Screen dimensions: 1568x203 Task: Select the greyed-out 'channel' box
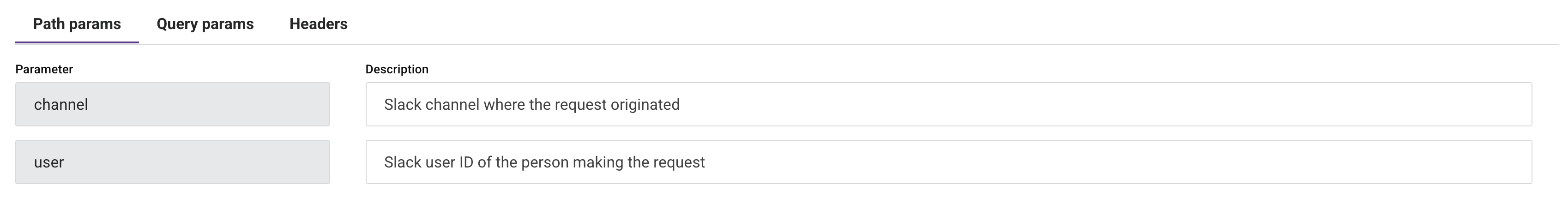click(172, 105)
